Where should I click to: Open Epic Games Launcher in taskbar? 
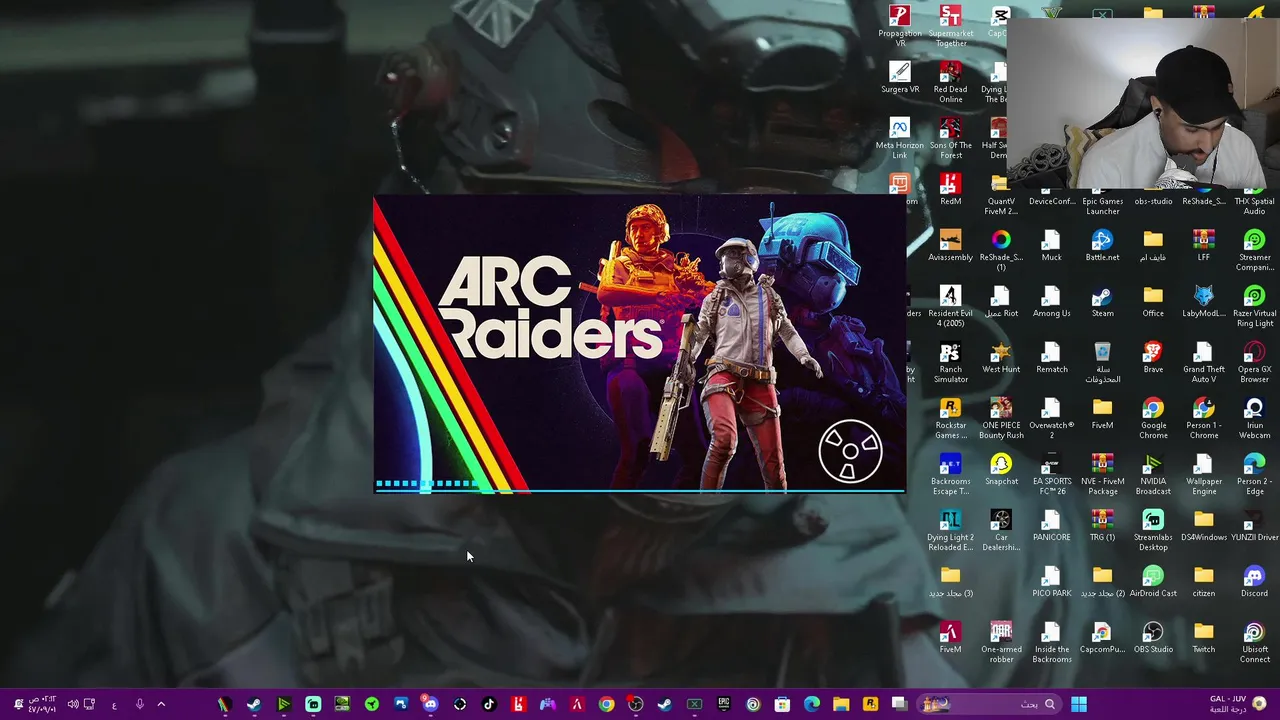pyautogui.click(x=724, y=704)
